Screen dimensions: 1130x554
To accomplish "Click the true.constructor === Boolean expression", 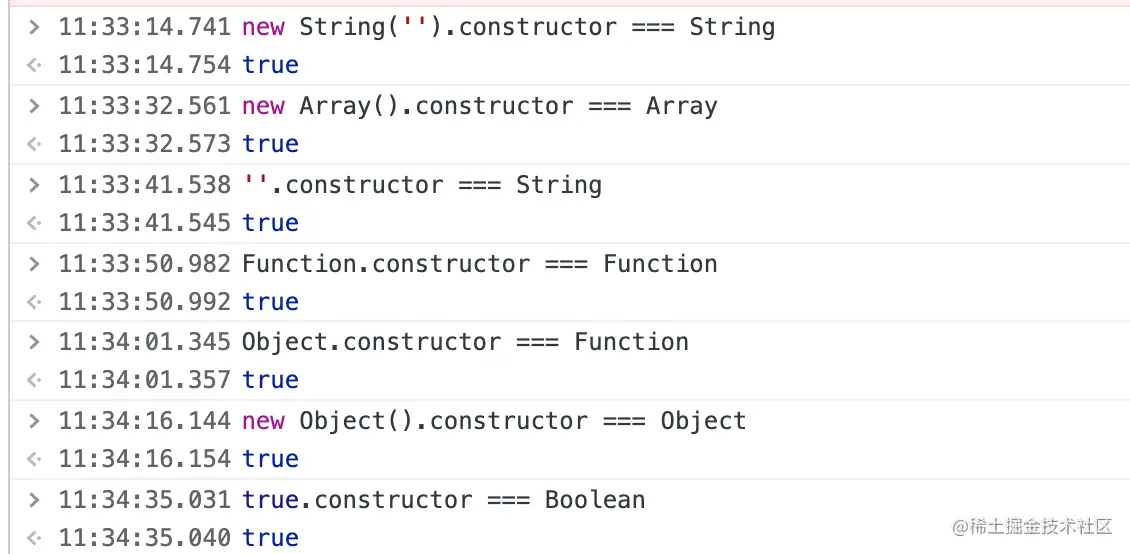I will coord(443,500).
